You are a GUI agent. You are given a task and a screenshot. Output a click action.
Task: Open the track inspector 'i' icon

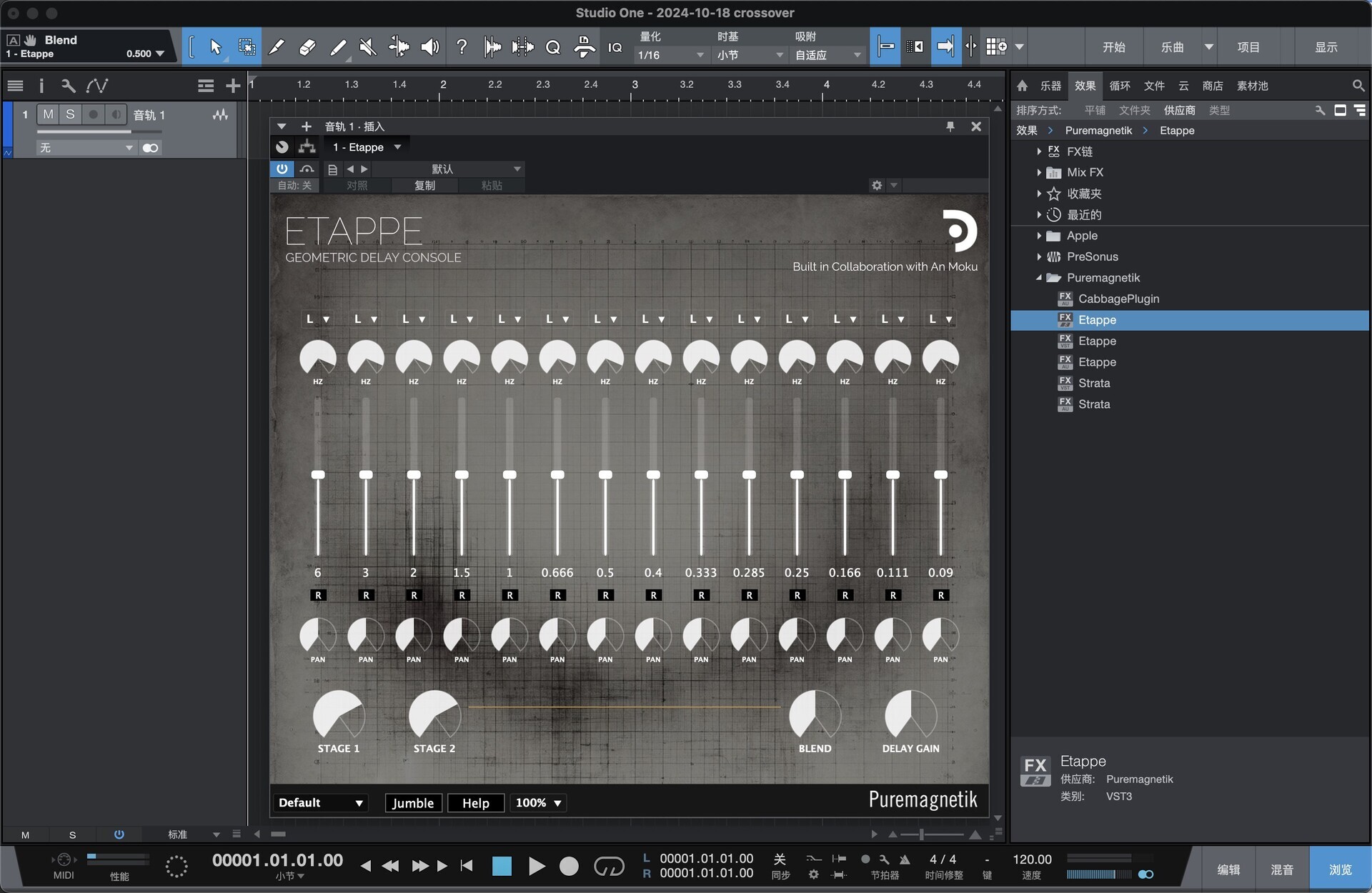pos(41,86)
